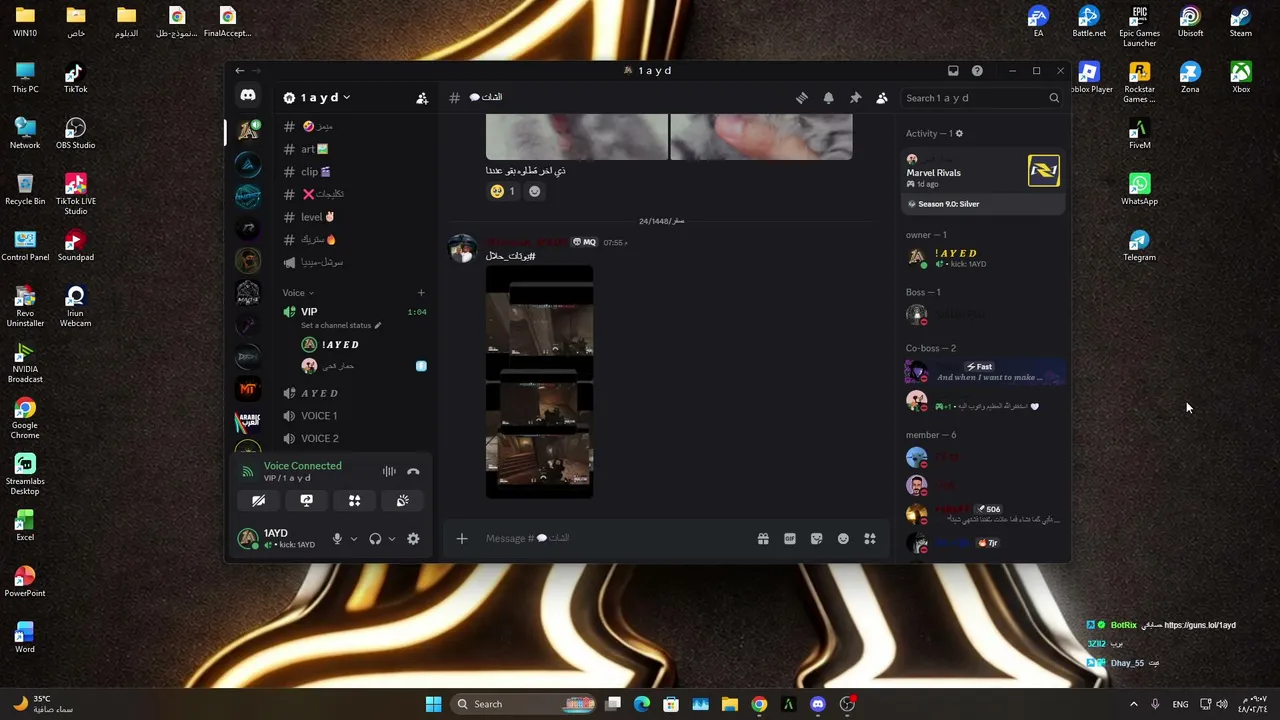Create a new voice channel with plus

(421, 293)
